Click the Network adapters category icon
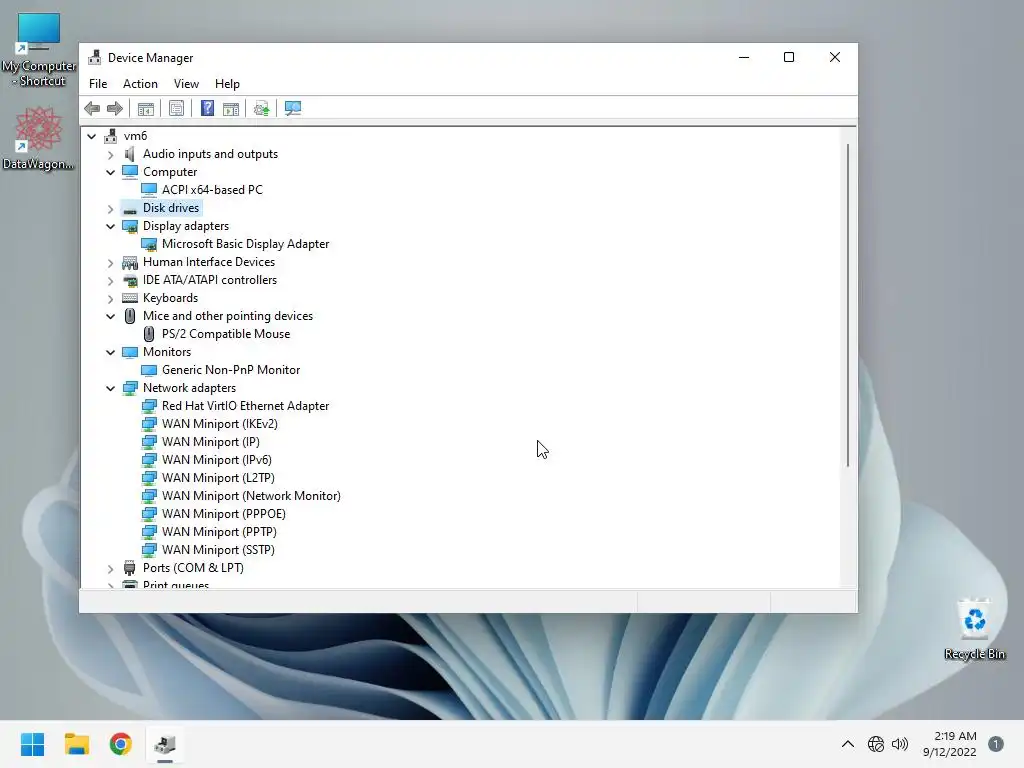The width and height of the screenshot is (1024, 768). (130, 388)
